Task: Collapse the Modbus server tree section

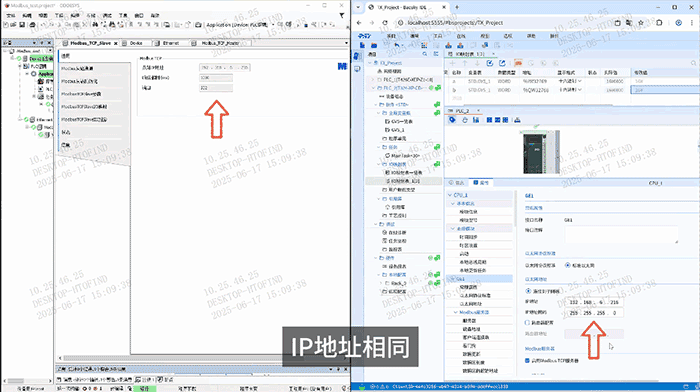Action: coord(455,312)
